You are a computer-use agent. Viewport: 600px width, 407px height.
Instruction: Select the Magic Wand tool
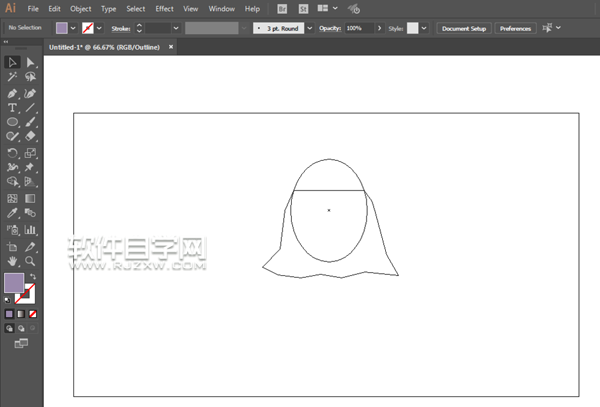click(13, 77)
